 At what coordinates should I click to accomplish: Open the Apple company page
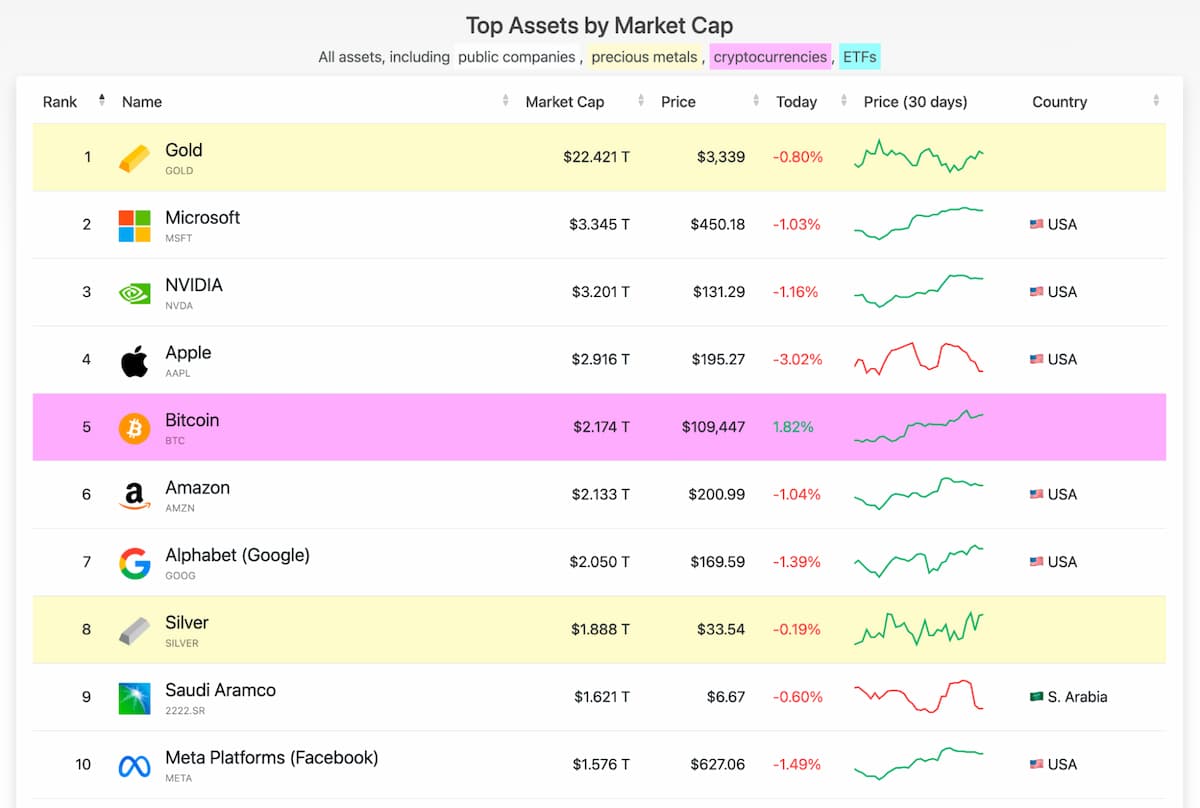[x=188, y=352]
